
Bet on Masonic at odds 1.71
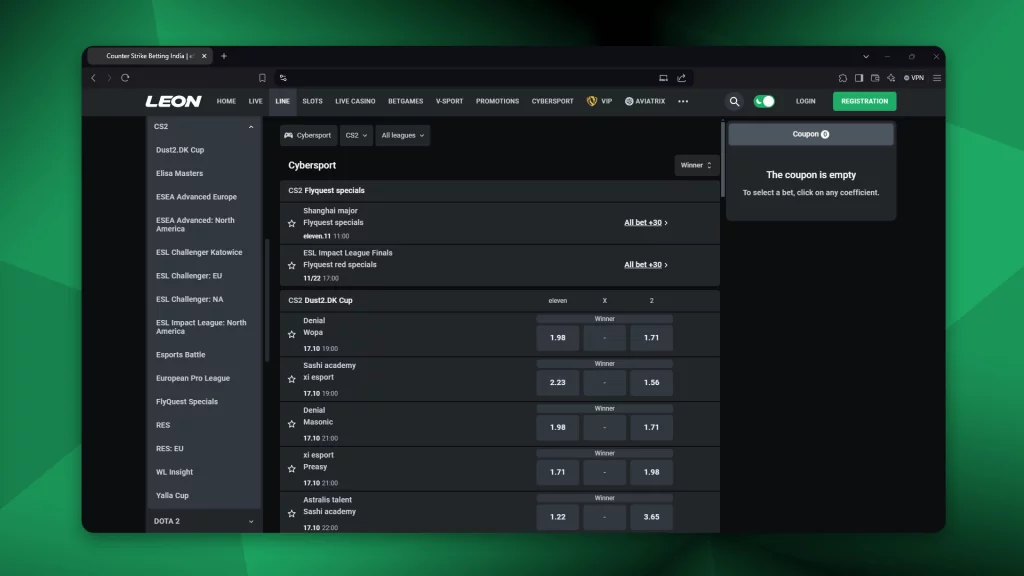click(651, 427)
